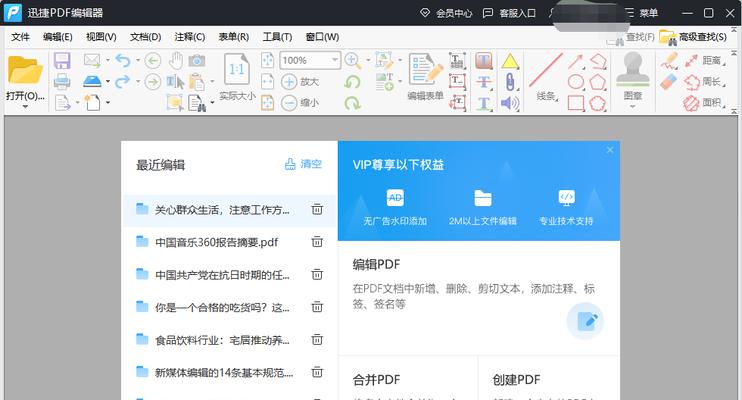
Task: Open 会员中心 member center in title bar
Action: point(446,13)
